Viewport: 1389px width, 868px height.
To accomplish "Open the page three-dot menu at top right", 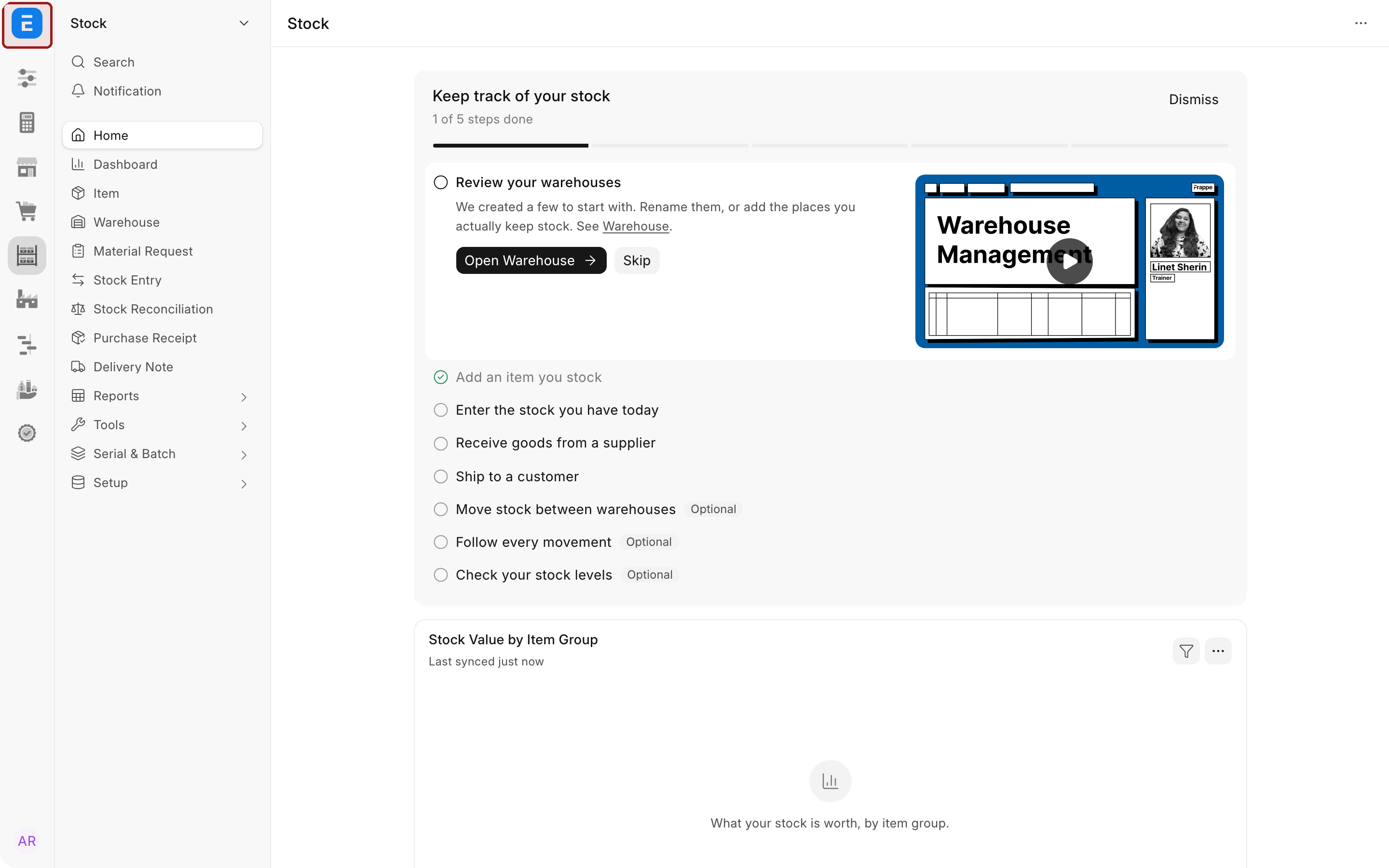I will 1361,24.
